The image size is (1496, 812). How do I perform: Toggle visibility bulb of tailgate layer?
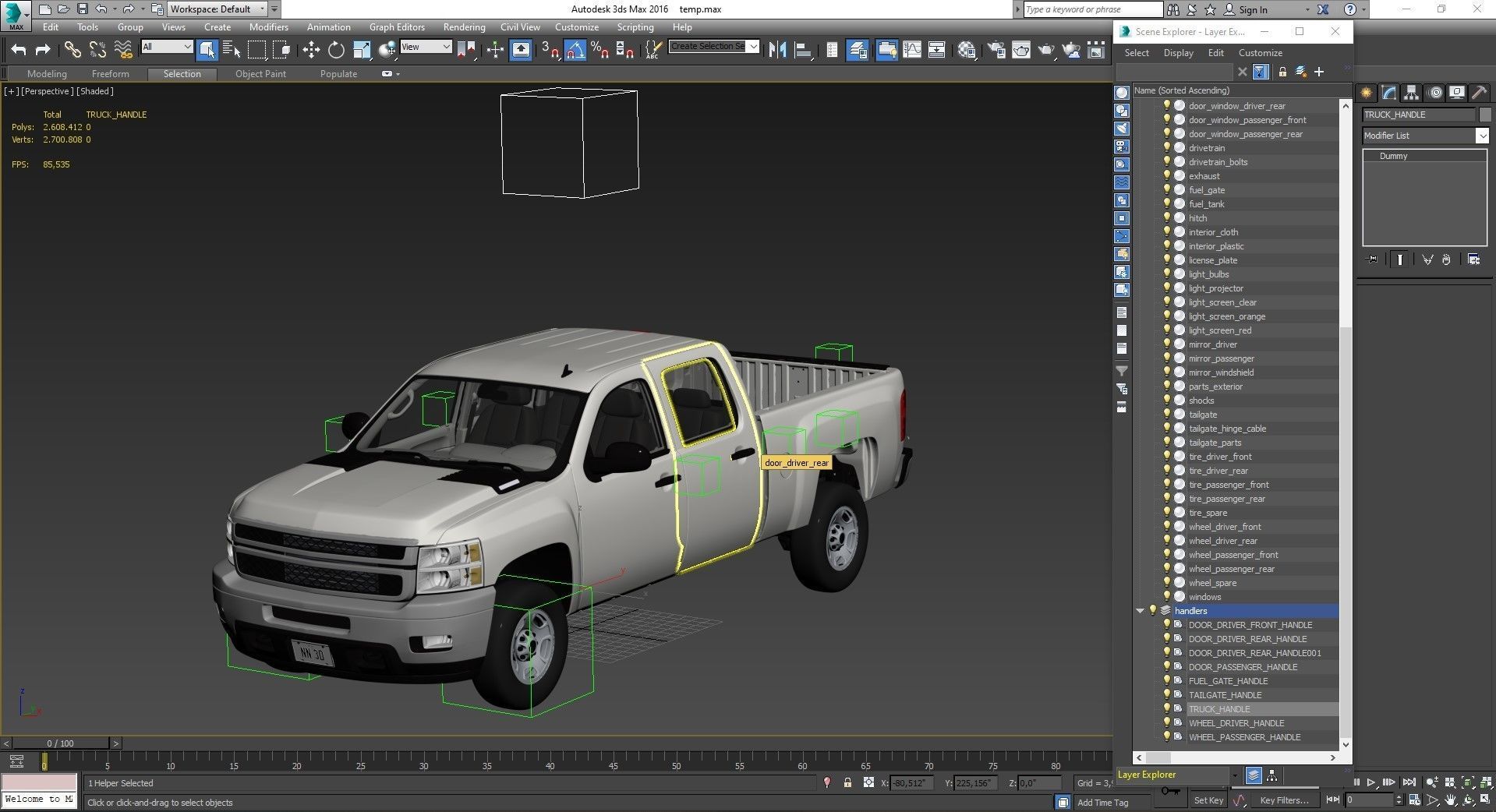pyautogui.click(x=1167, y=415)
